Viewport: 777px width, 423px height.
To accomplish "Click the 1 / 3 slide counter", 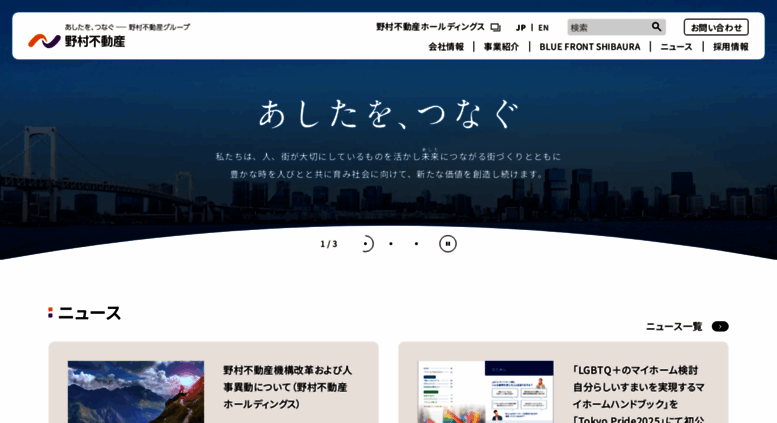I will tap(329, 244).
